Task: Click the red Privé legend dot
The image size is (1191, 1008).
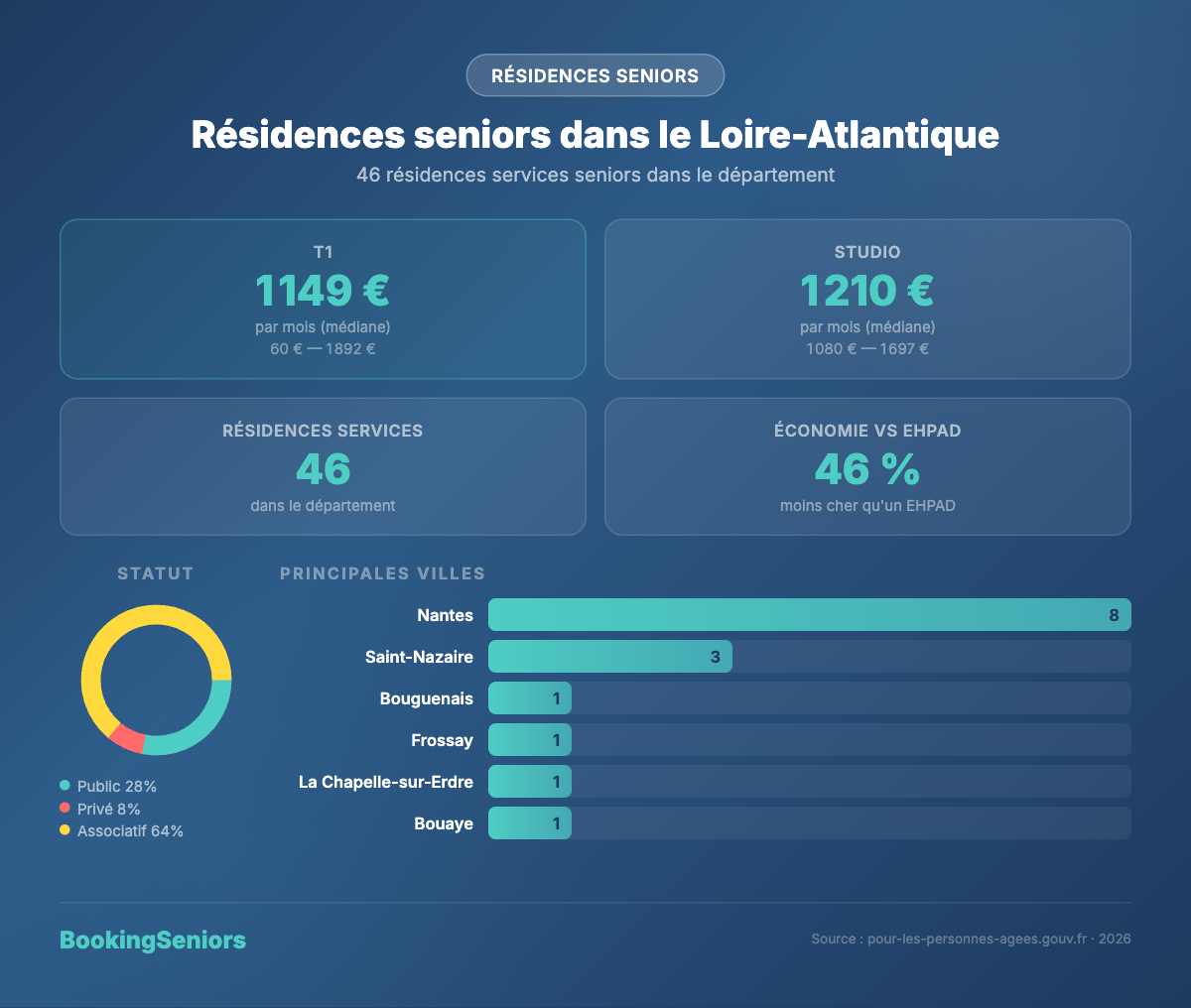Action: pyautogui.click(x=65, y=809)
